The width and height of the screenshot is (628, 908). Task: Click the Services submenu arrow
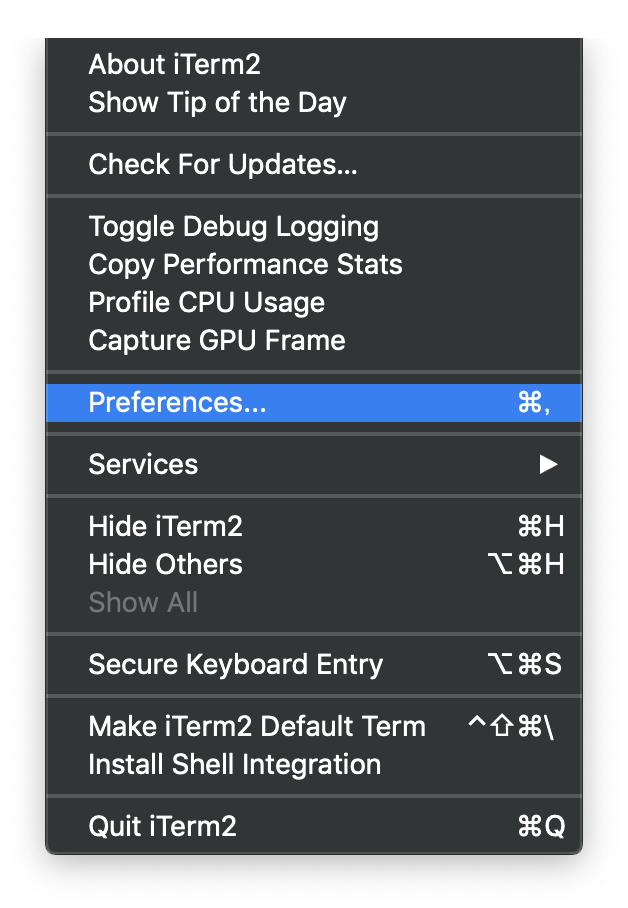tap(551, 464)
